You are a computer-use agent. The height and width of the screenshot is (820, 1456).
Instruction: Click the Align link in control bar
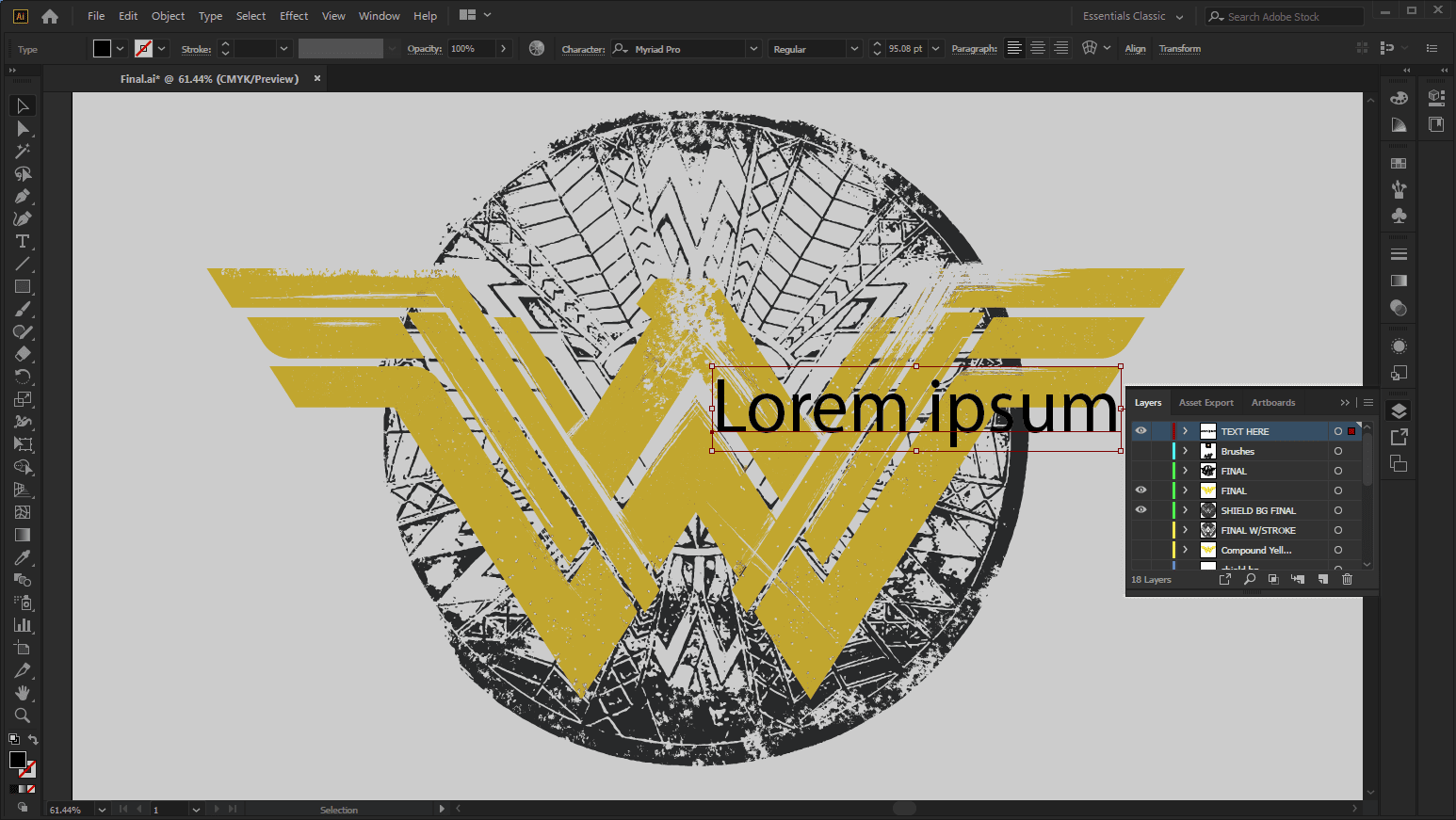[1135, 49]
